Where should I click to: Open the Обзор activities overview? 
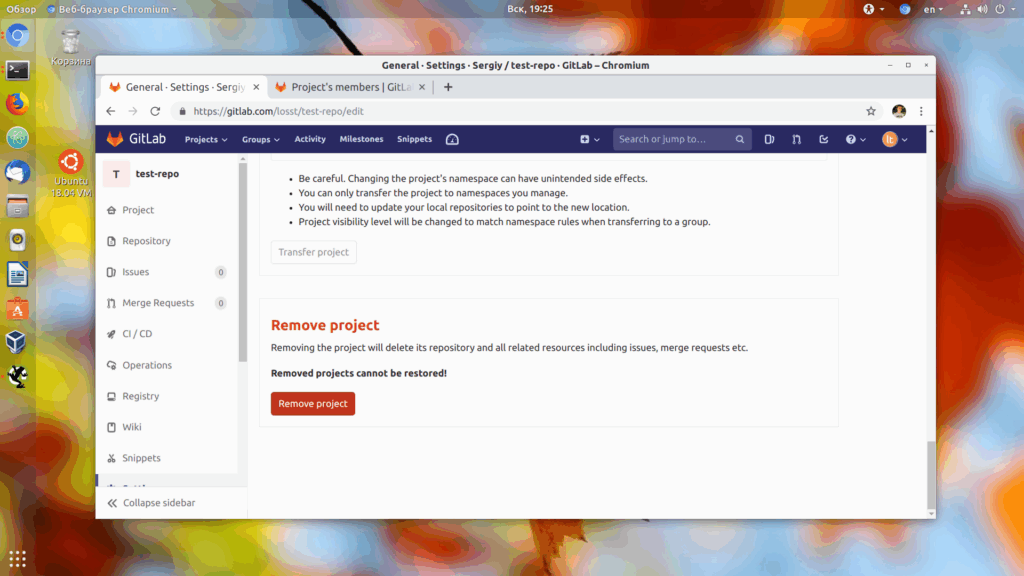tap(22, 9)
